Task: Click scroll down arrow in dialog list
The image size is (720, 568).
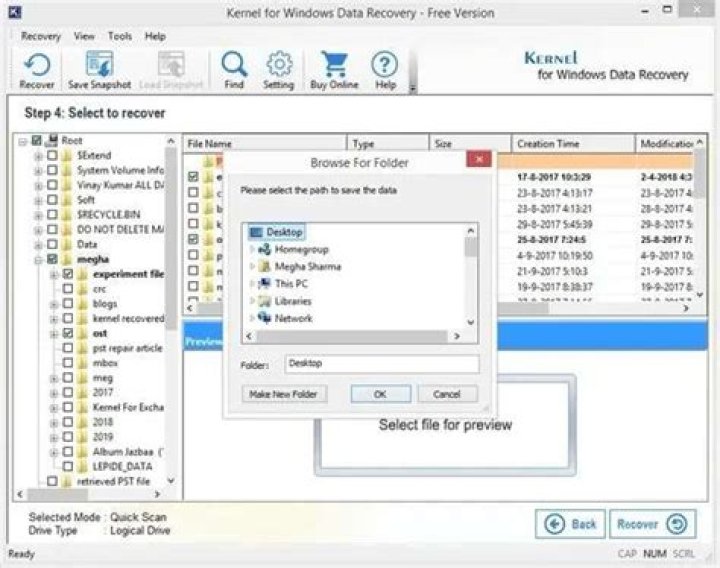Action: tap(471, 322)
